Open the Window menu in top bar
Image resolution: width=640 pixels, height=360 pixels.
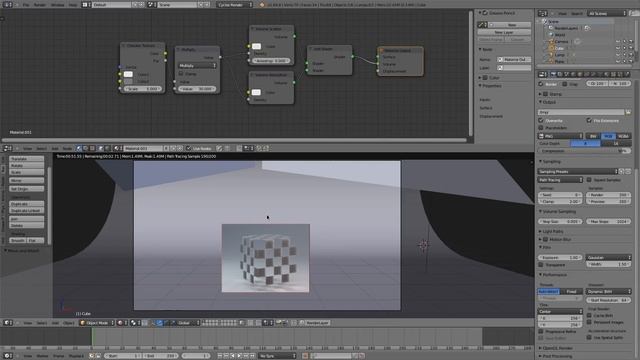point(58,4)
